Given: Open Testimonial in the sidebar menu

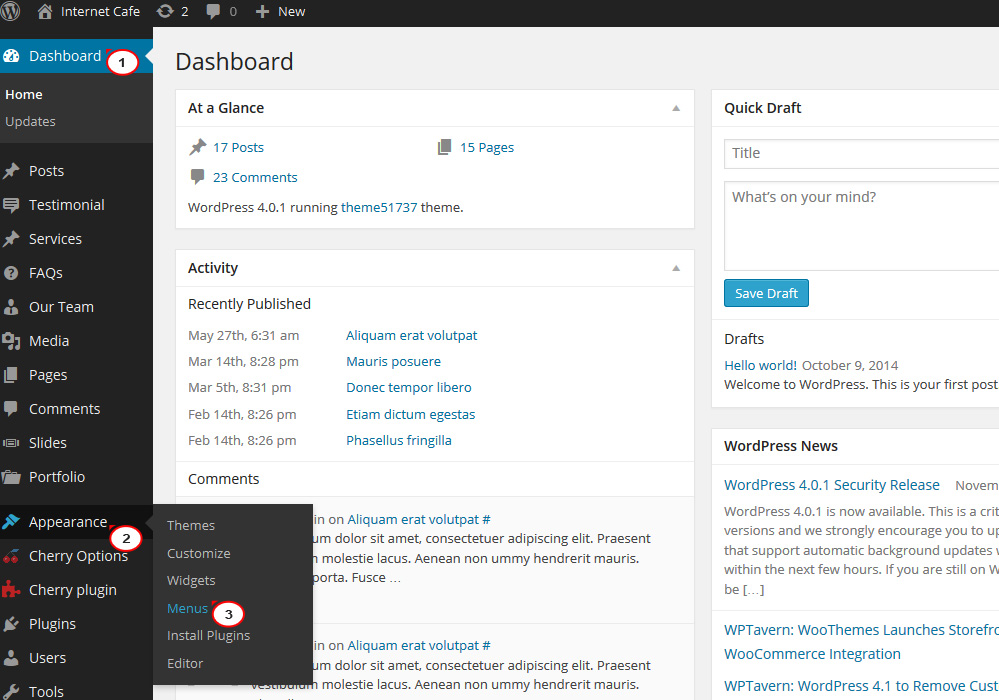Looking at the screenshot, I should click(66, 205).
